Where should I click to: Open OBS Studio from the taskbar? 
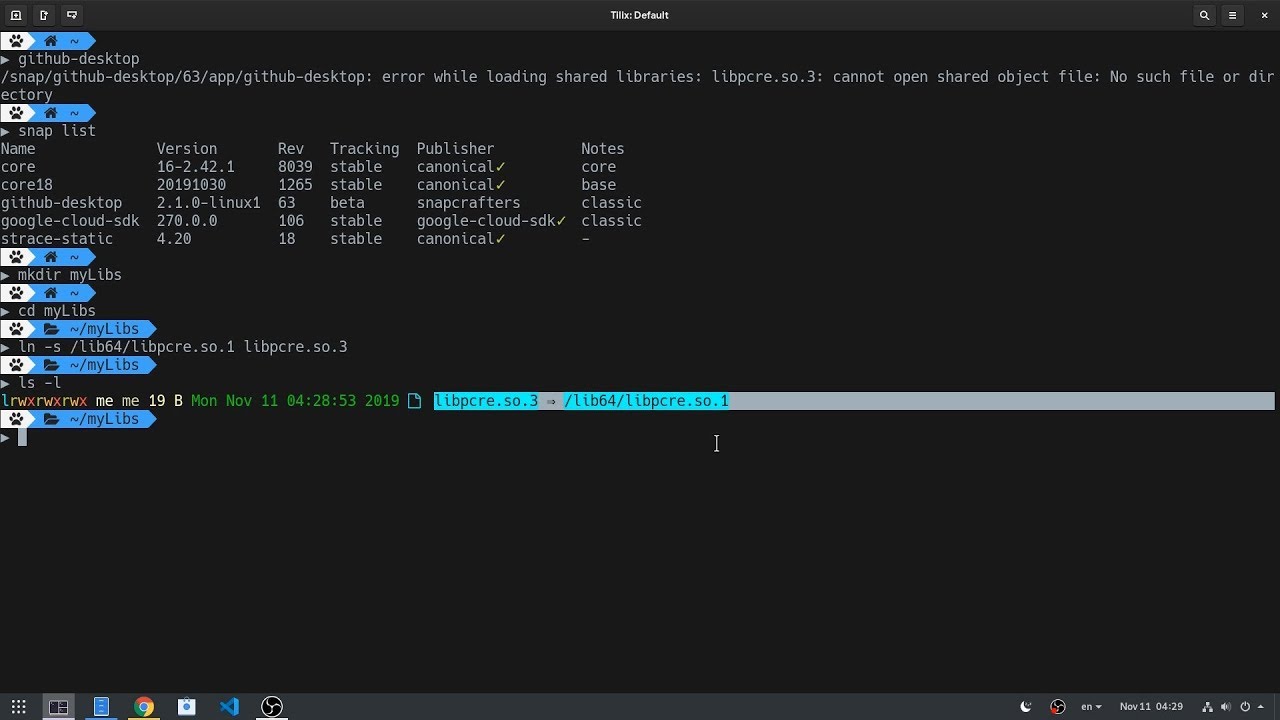click(x=272, y=707)
